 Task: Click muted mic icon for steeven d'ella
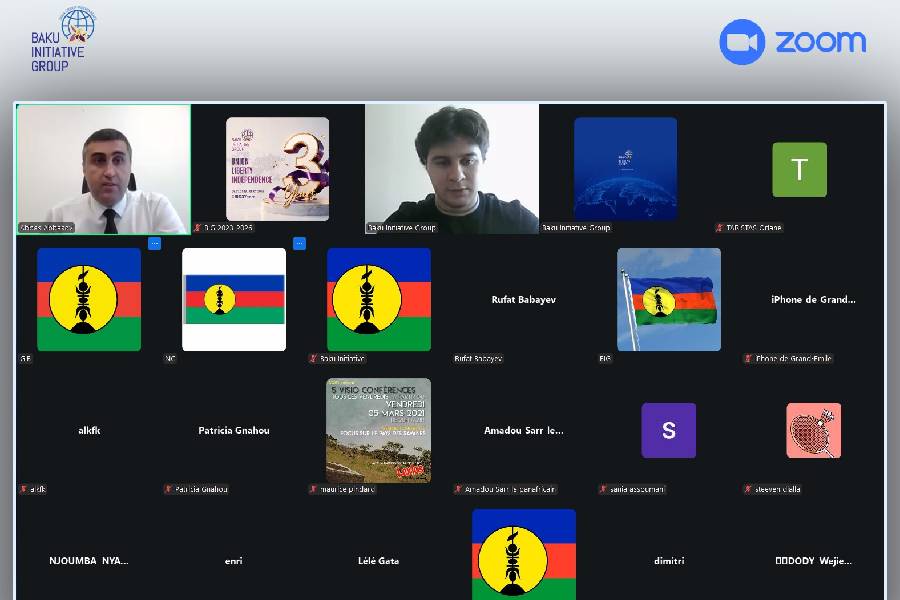point(748,489)
